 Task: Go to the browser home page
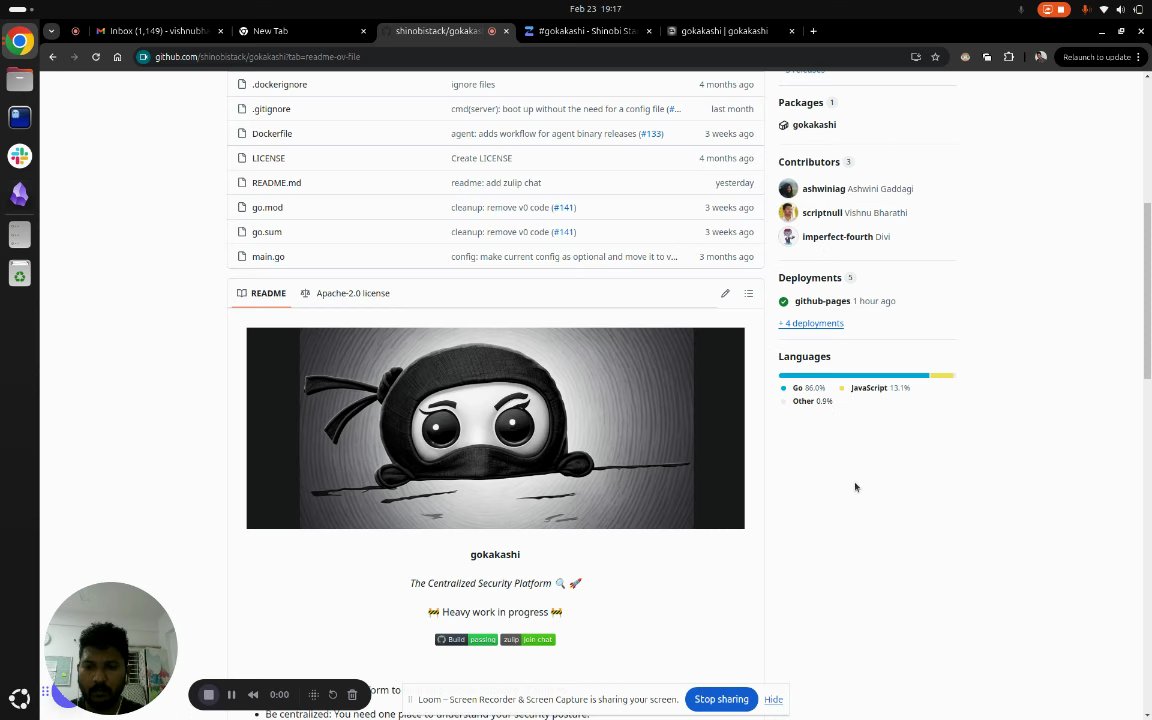pos(118,57)
